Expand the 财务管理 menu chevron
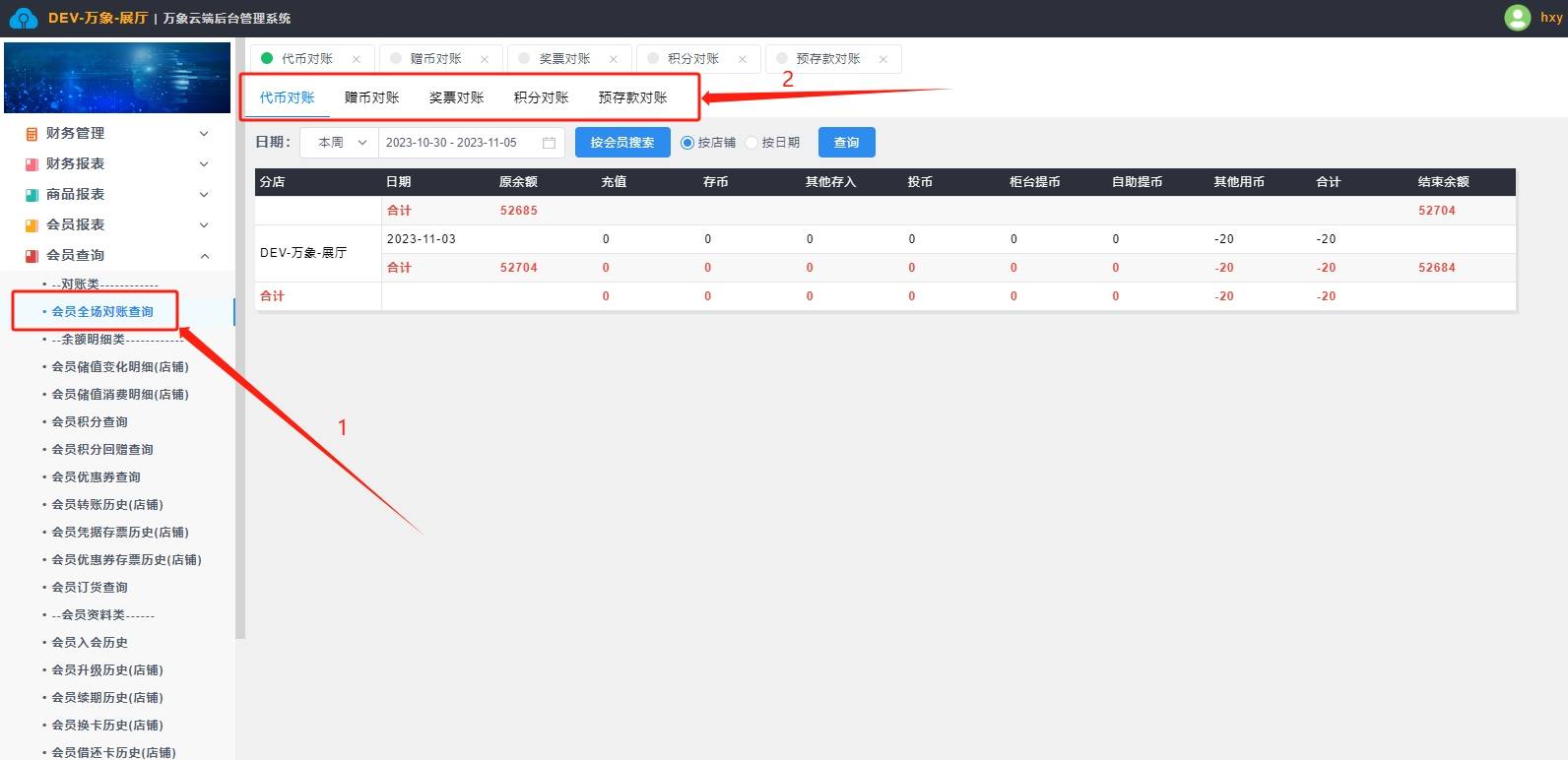Image resolution: width=1568 pixels, height=760 pixels. [204, 134]
